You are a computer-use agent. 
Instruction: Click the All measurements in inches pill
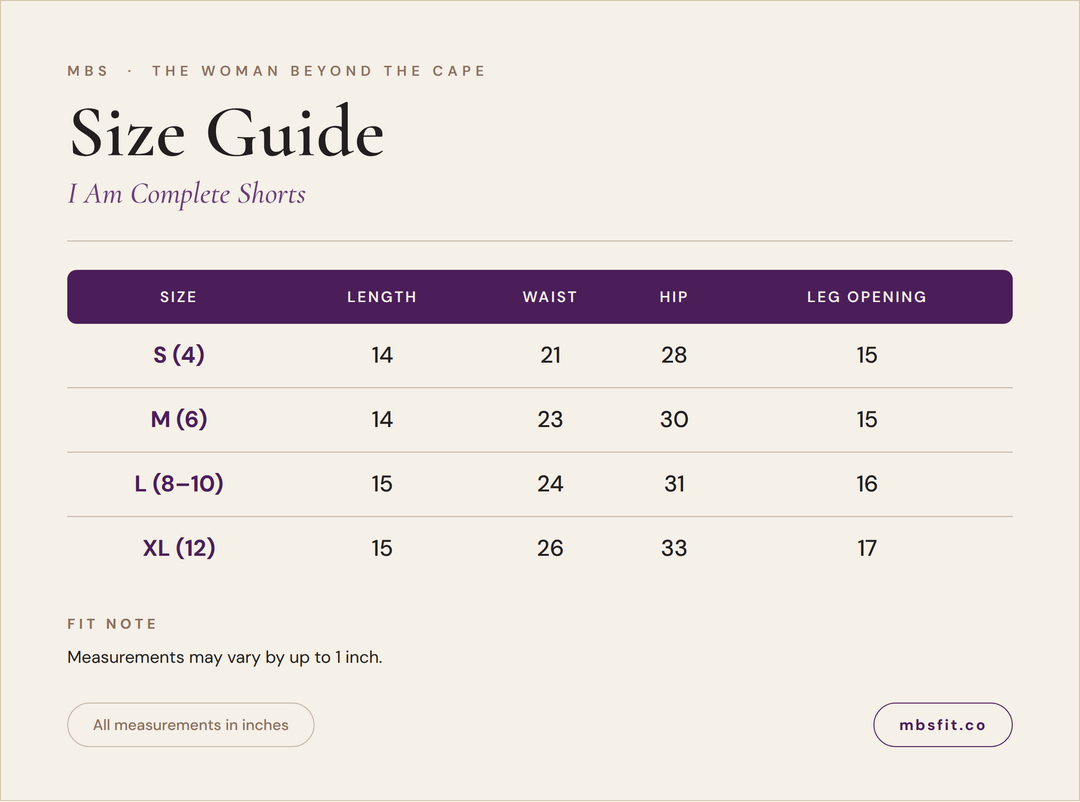191,725
